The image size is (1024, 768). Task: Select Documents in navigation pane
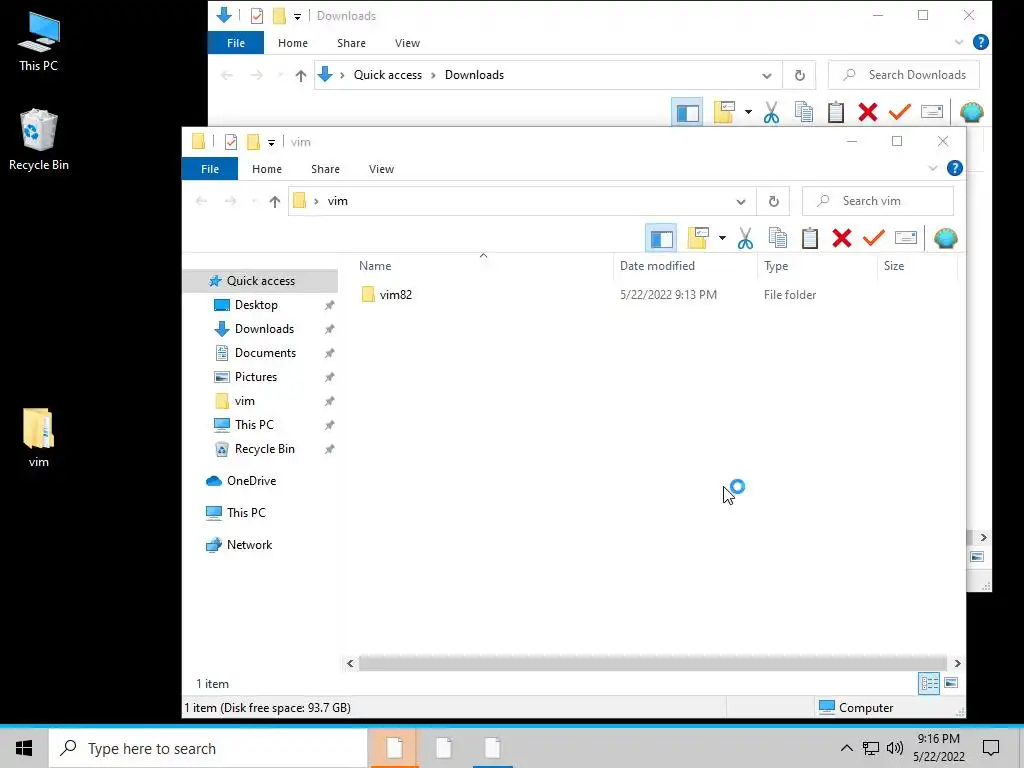tap(265, 353)
